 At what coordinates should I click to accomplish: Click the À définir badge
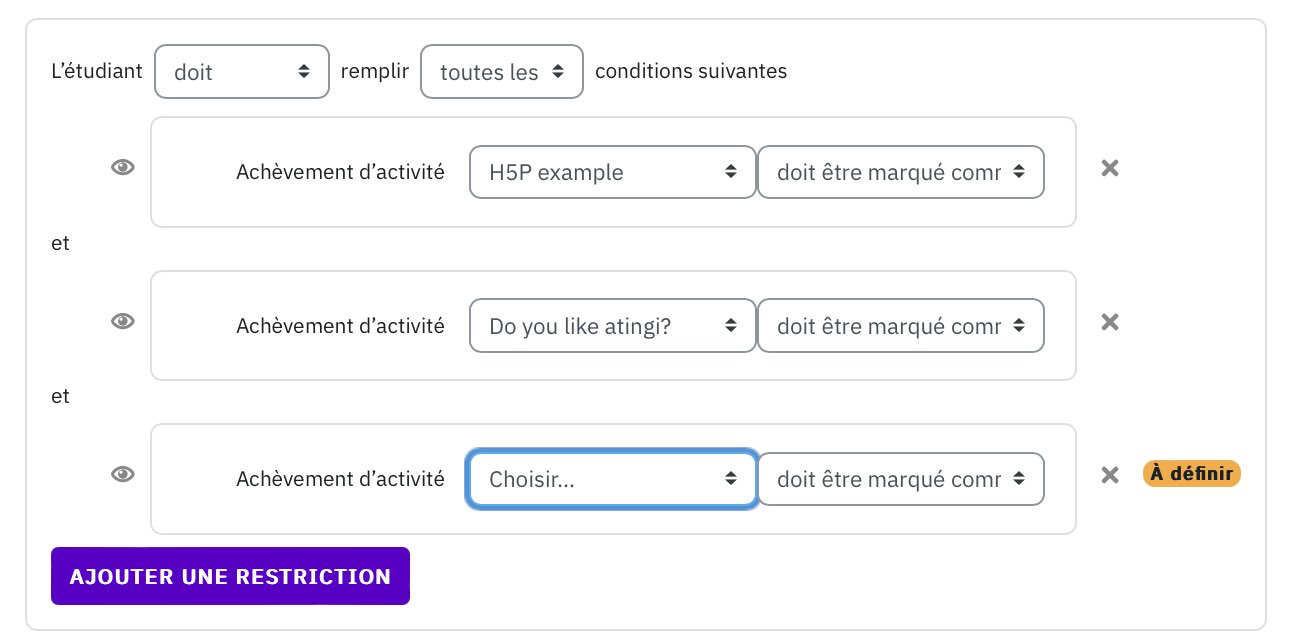tap(1192, 473)
